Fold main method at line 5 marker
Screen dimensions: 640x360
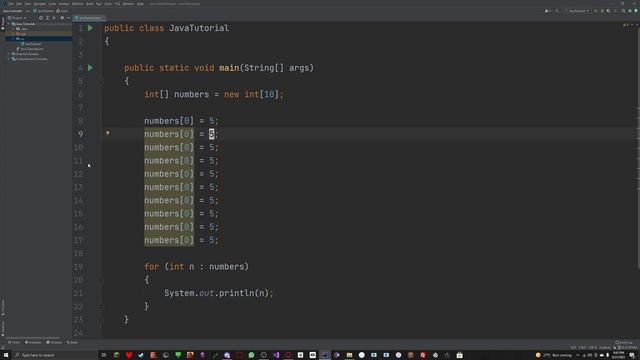100,81
